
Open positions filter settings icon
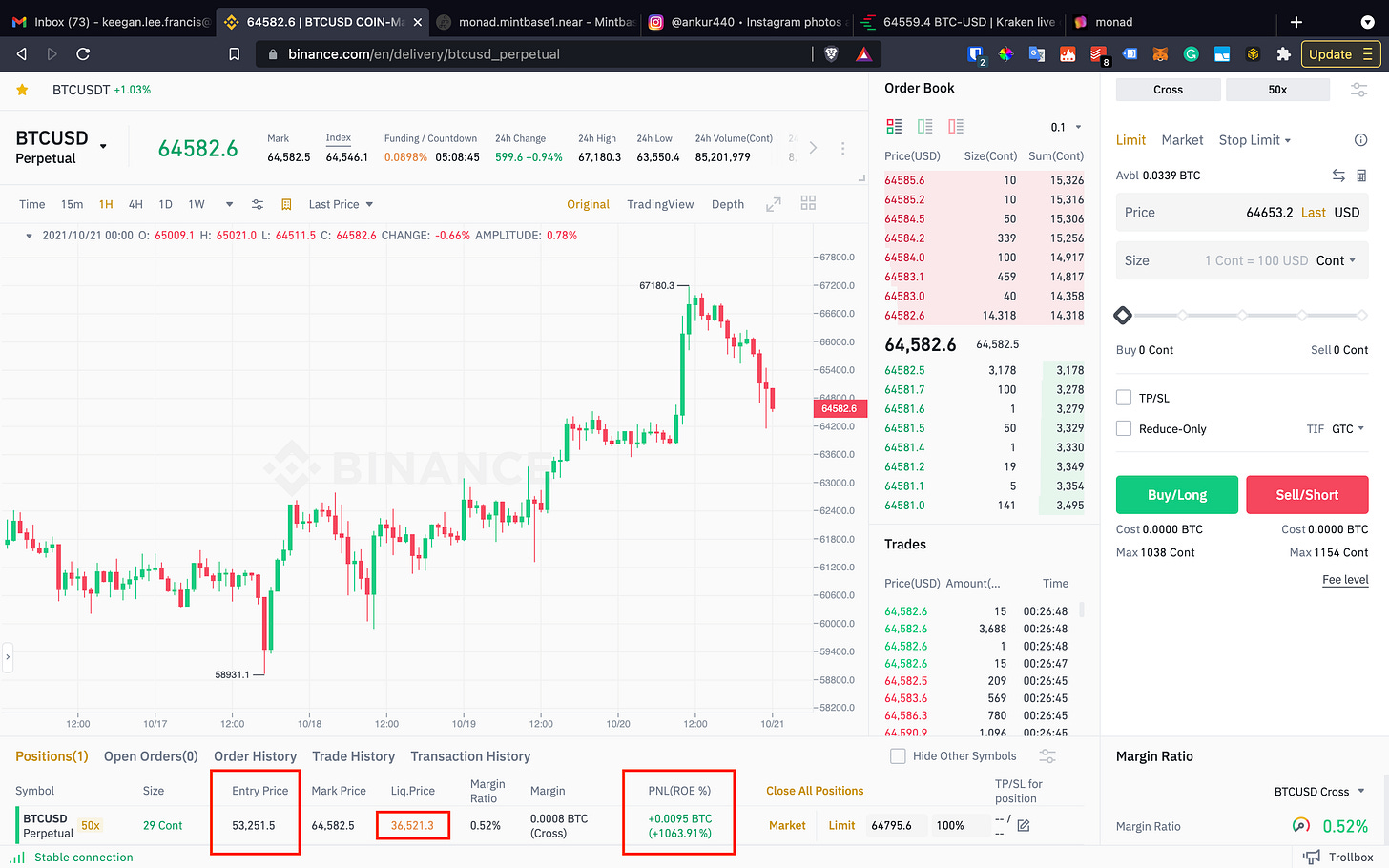1047,756
